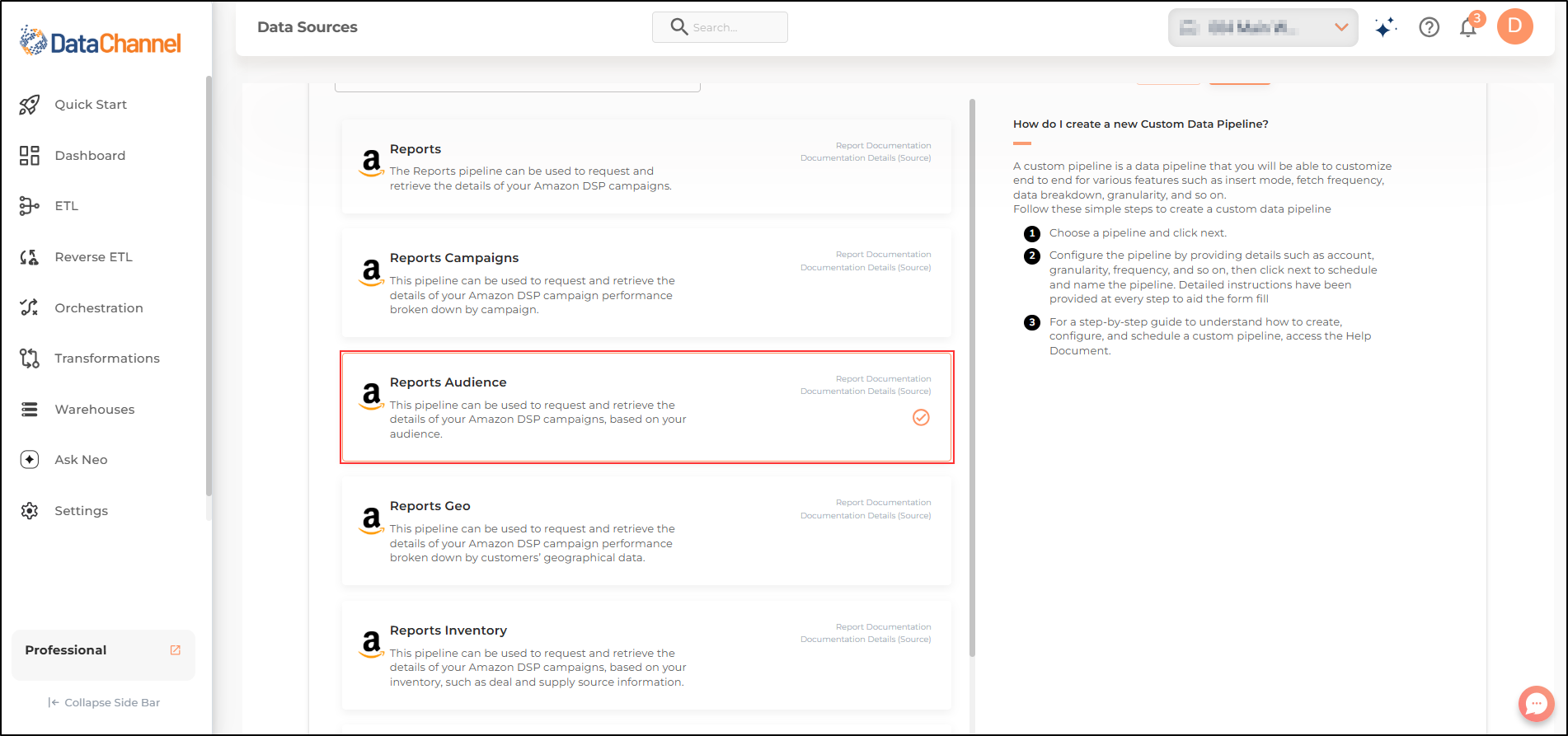Open Documentation Details (Source) on Reports card
1568x736 pixels.
(866, 158)
